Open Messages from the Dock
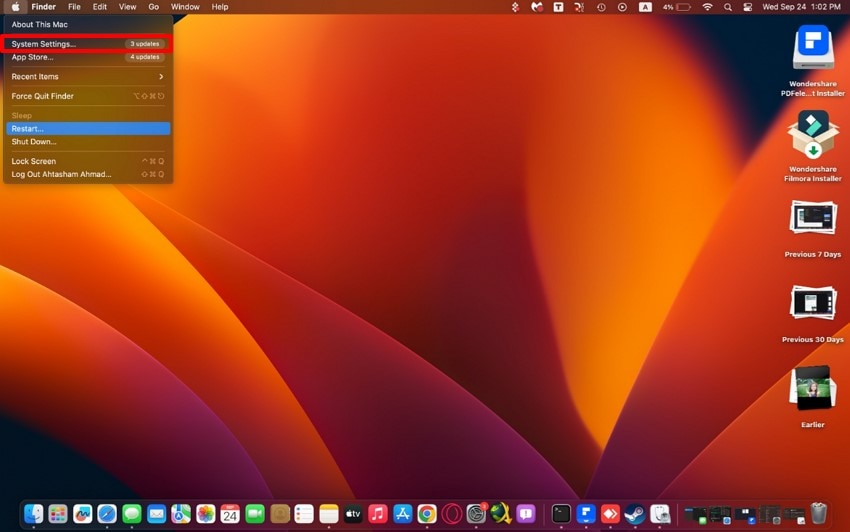Image resolution: width=850 pixels, height=532 pixels. coord(132,514)
